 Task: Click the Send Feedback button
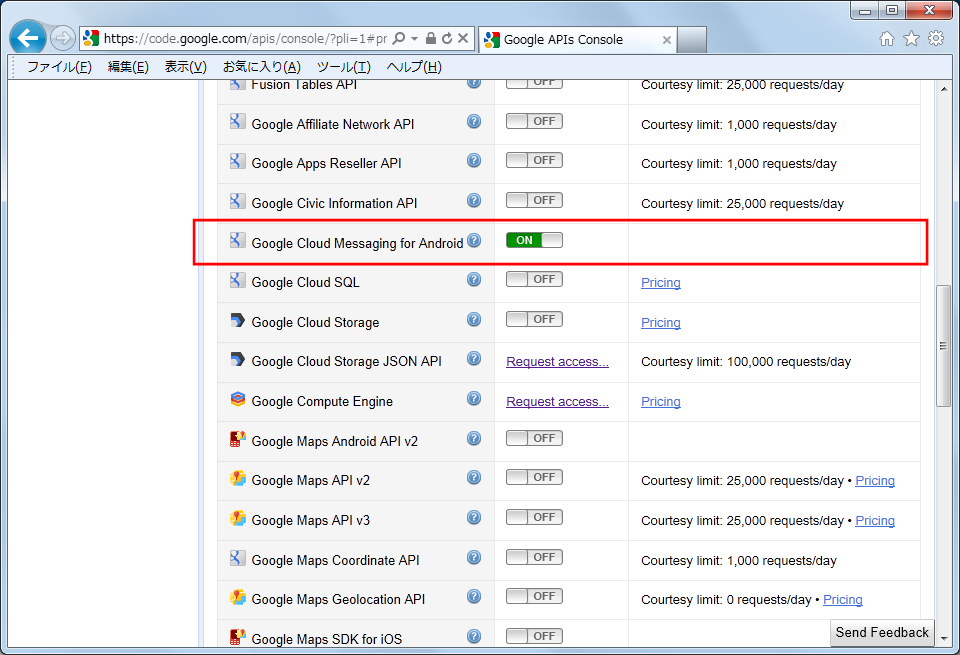[x=882, y=632]
